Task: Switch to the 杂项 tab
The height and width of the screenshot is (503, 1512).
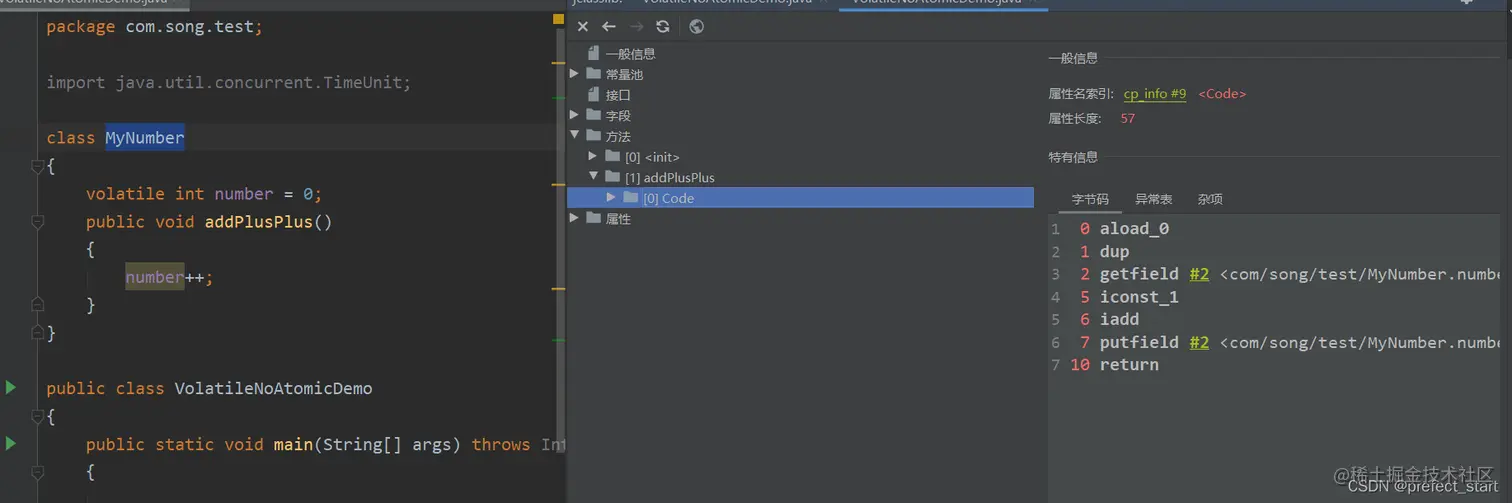Action: [x=1210, y=199]
